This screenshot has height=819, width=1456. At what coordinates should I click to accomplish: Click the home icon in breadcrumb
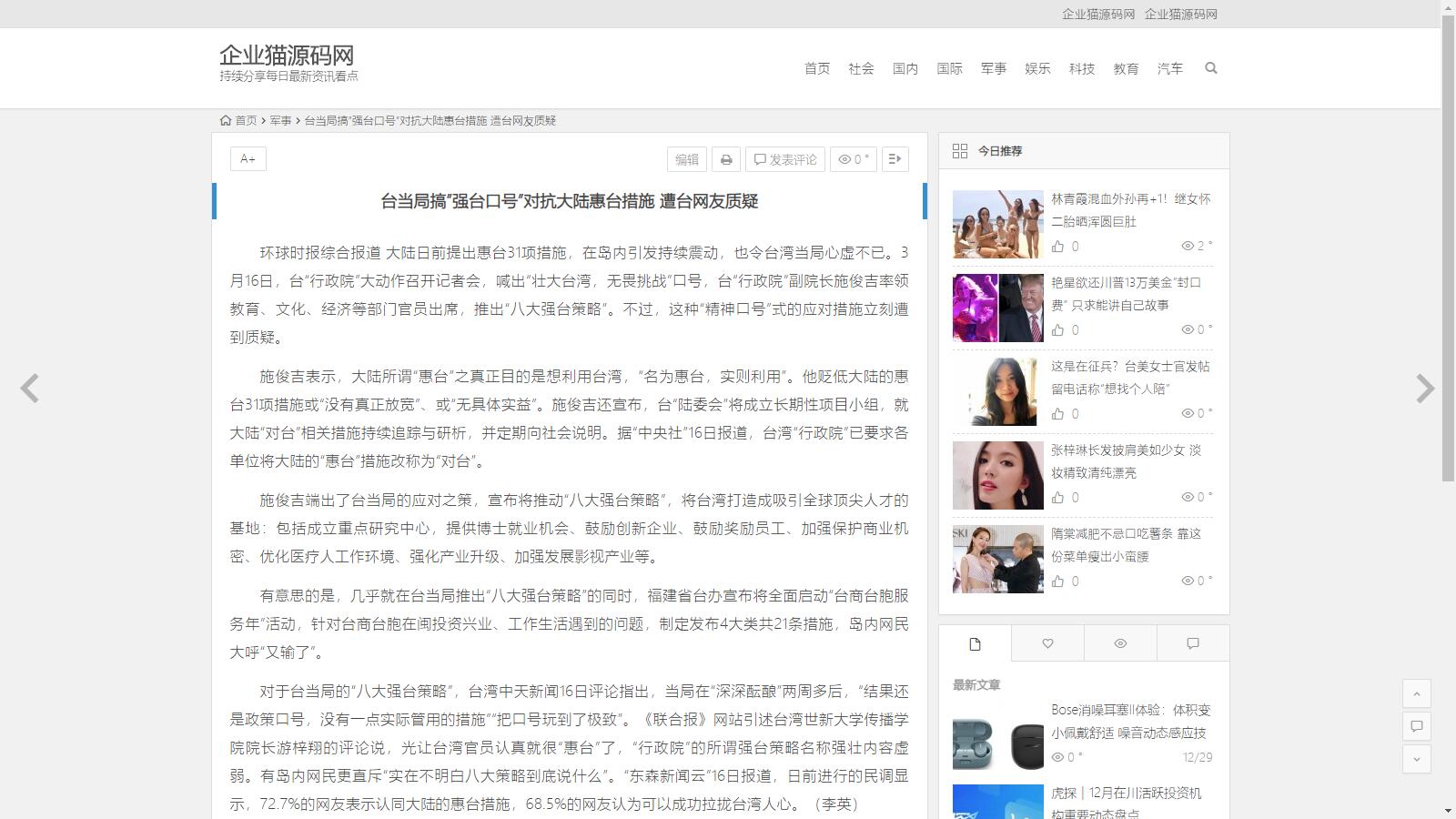tap(226, 120)
